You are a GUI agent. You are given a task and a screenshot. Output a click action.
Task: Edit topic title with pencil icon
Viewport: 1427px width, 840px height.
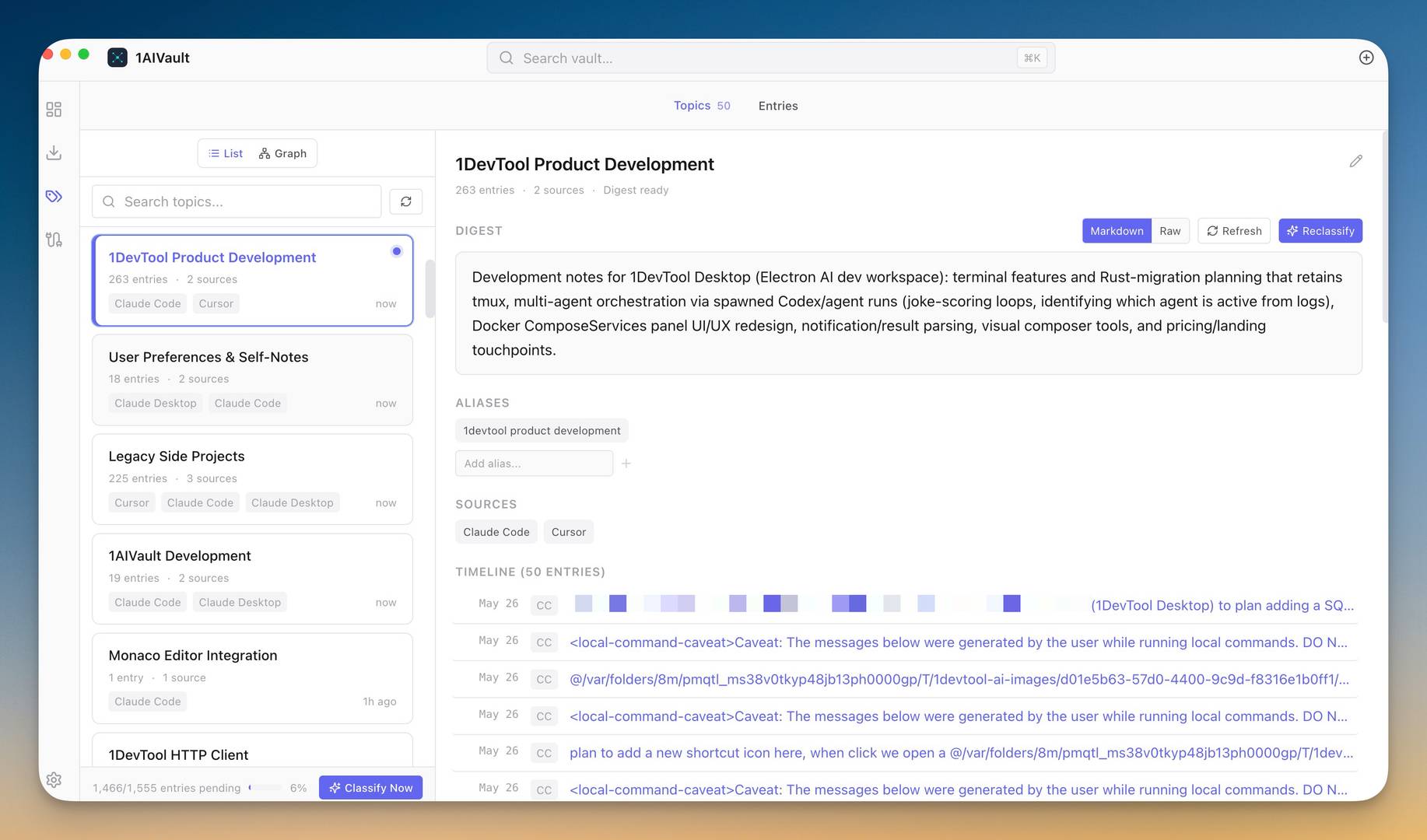pos(1355,161)
